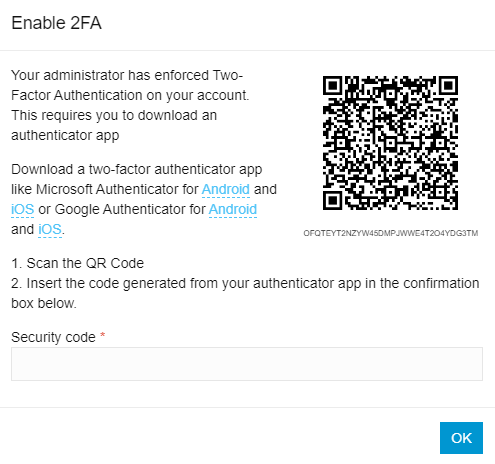Select the 'Scan the QR Code' step
Image resolution: width=495 pixels, height=464 pixels.
point(77,263)
